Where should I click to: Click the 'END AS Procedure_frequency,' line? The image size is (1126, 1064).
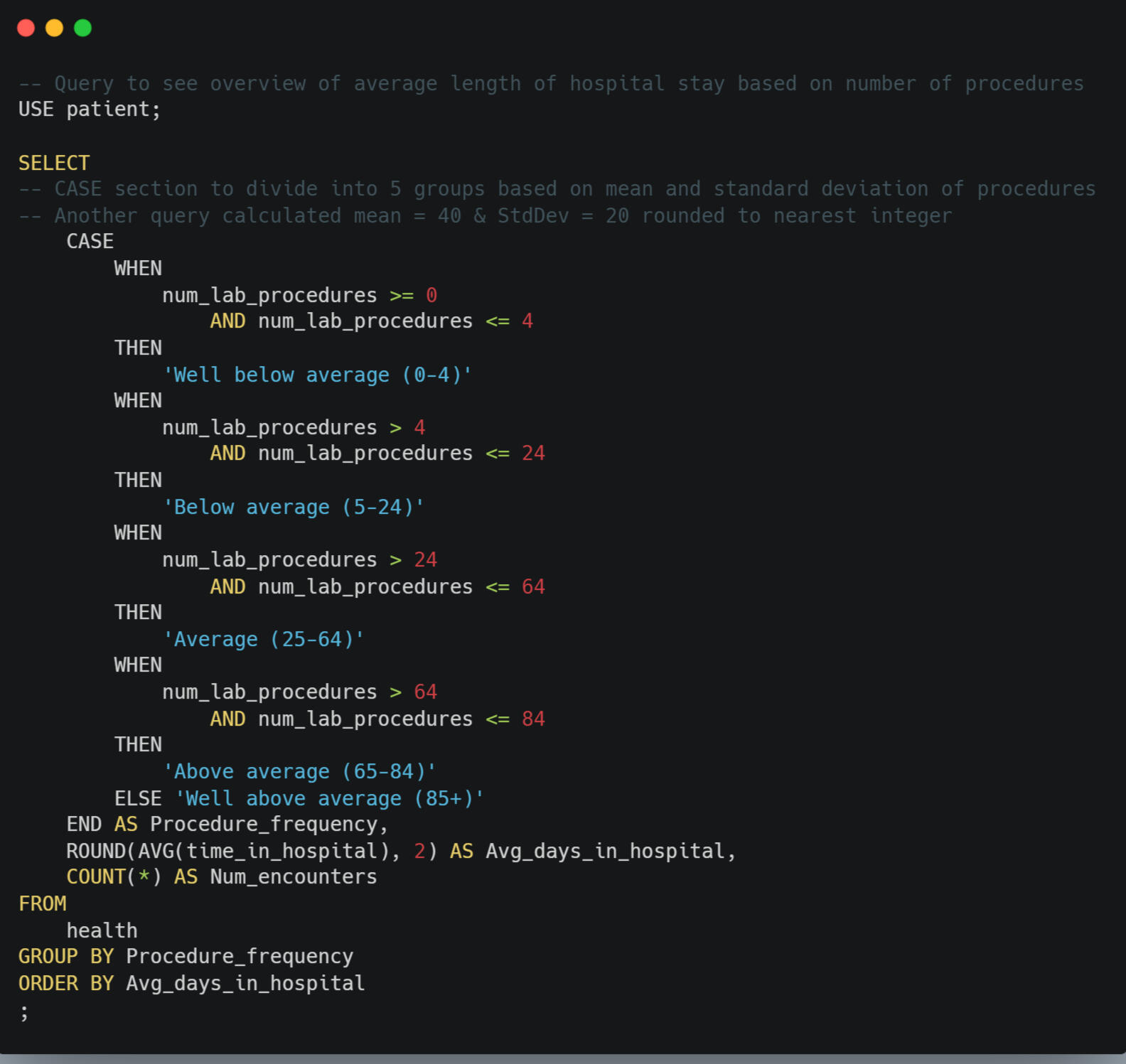227,824
